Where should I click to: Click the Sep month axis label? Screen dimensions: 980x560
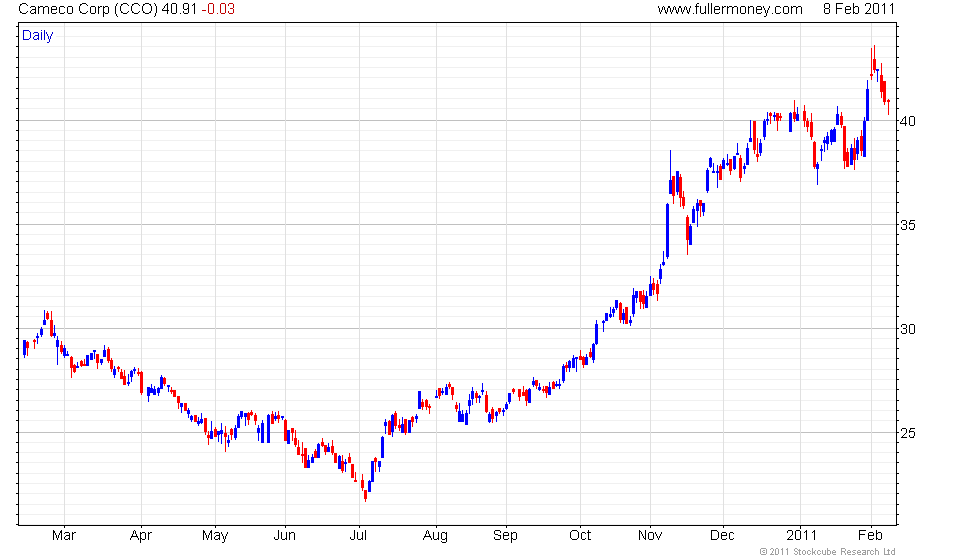point(505,536)
